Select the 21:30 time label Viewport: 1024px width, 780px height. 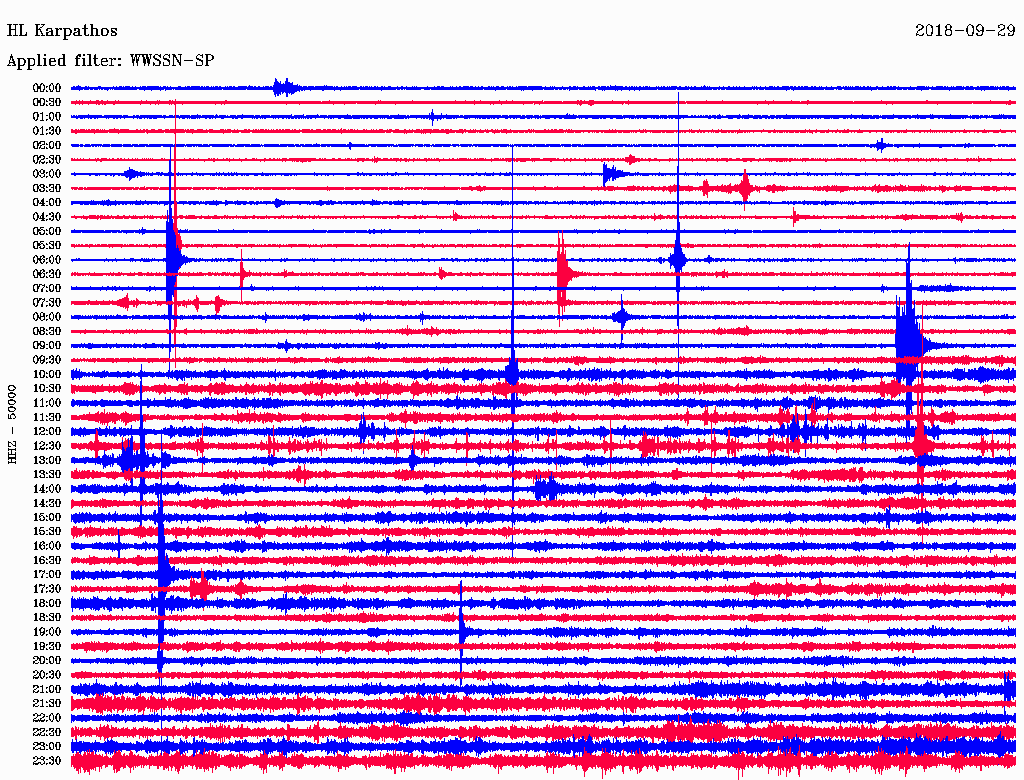[47, 704]
